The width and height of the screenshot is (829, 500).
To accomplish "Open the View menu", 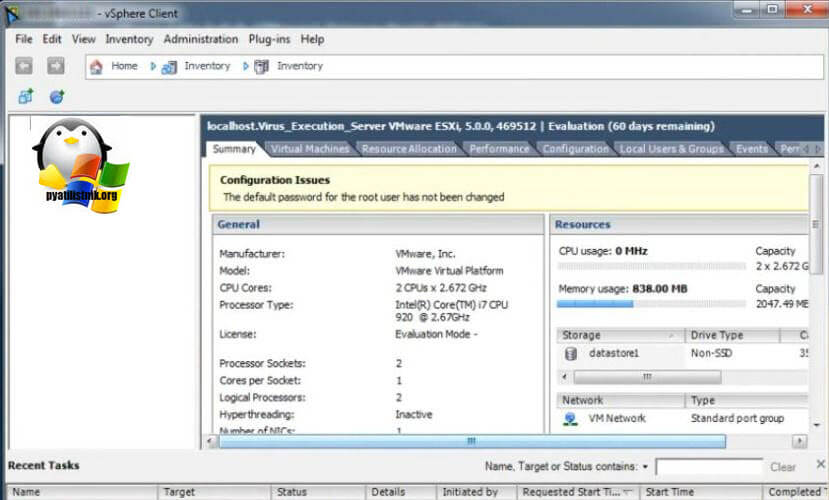I will point(84,39).
